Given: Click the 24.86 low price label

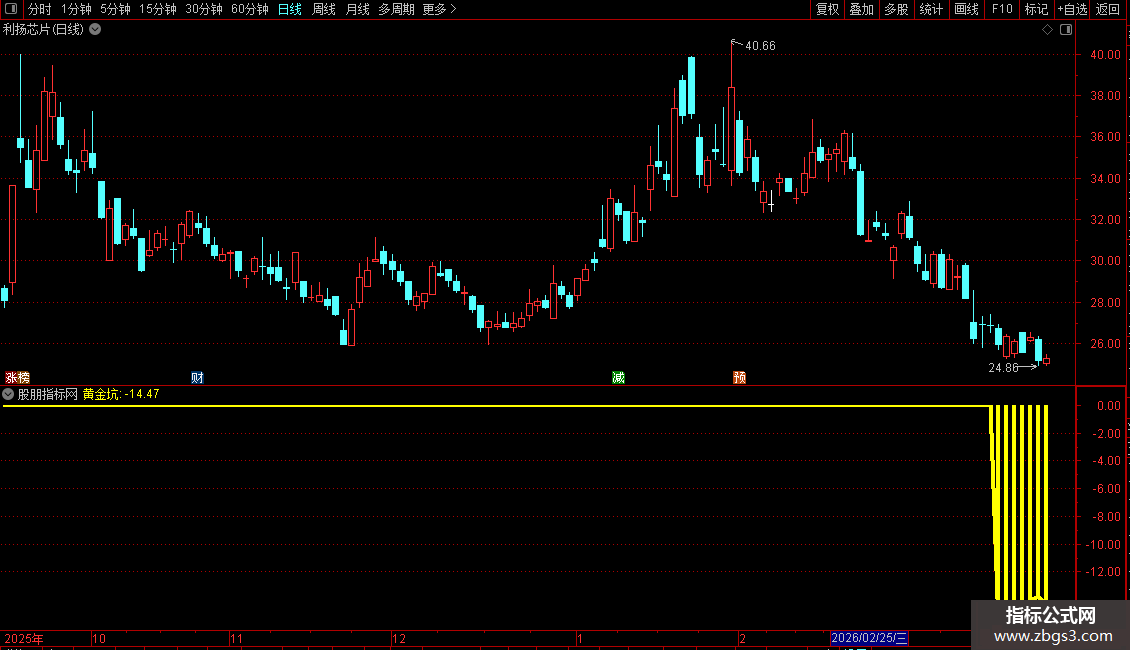Looking at the screenshot, I should pyautogui.click(x=1003, y=368).
